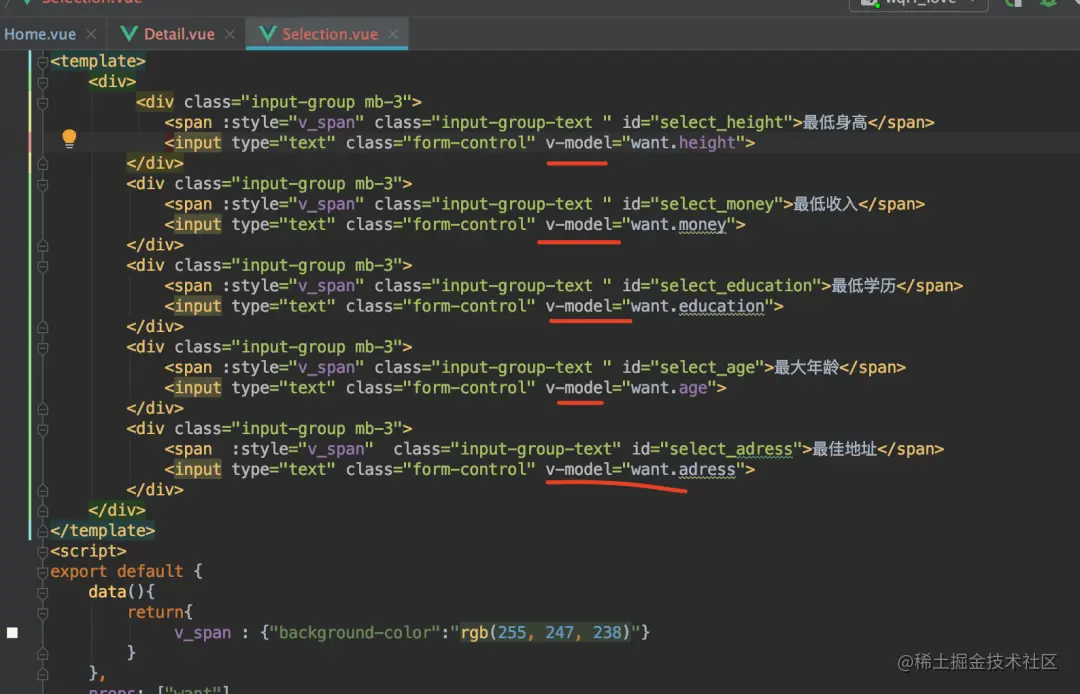
Task: Place cursor on want.money binding
Action: click(678, 224)
